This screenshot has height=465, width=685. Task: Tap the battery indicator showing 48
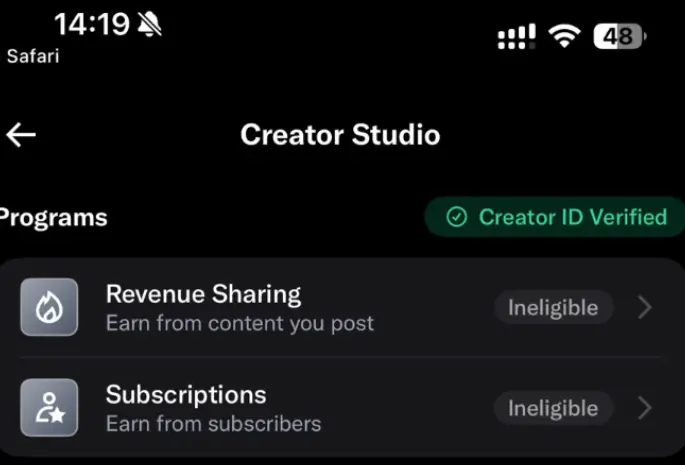tap(620, 36)
